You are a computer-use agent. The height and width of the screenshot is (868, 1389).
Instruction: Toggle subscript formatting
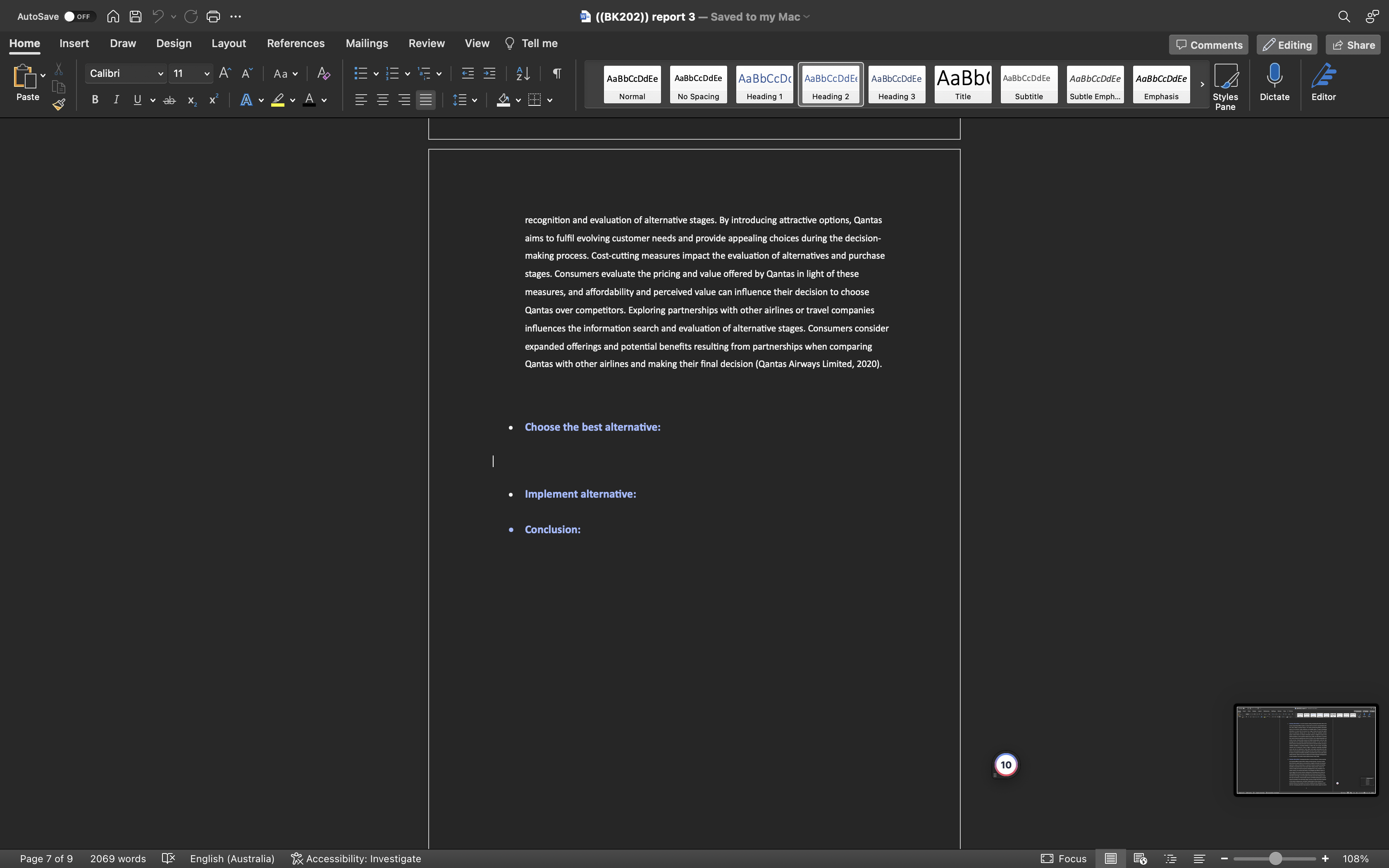tap(192, 100)
